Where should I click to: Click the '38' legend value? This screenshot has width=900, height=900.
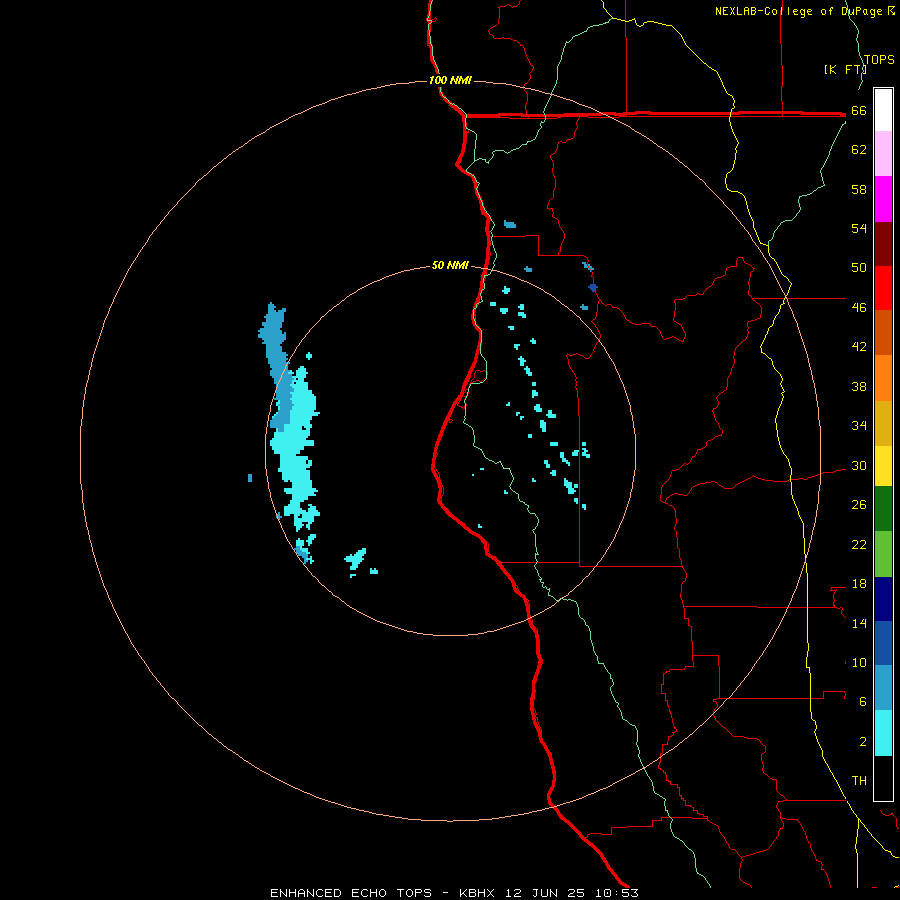[x=859, y=387]
